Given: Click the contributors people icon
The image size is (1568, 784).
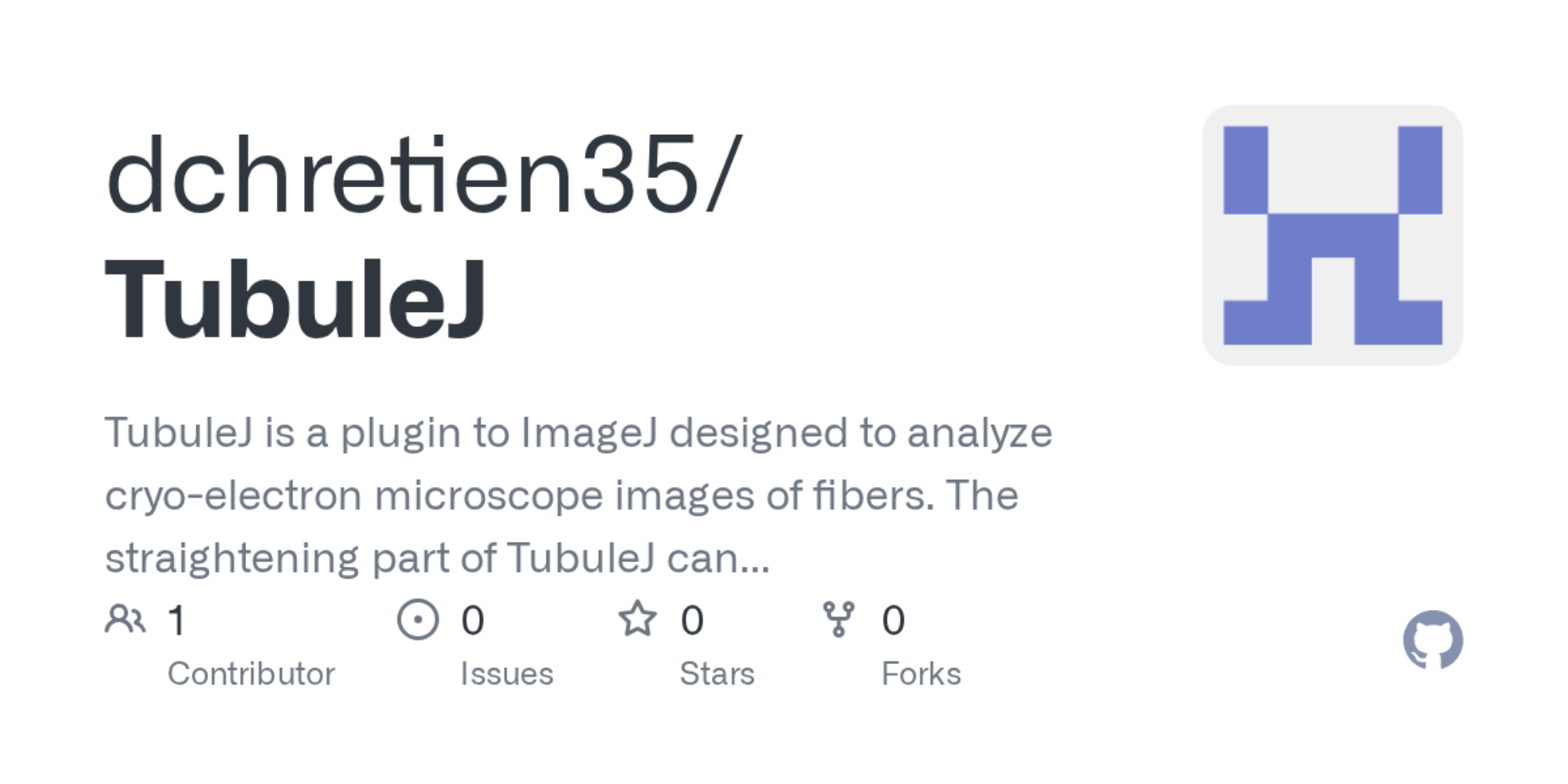Looking at the screenshot, I should pos(125,619).
